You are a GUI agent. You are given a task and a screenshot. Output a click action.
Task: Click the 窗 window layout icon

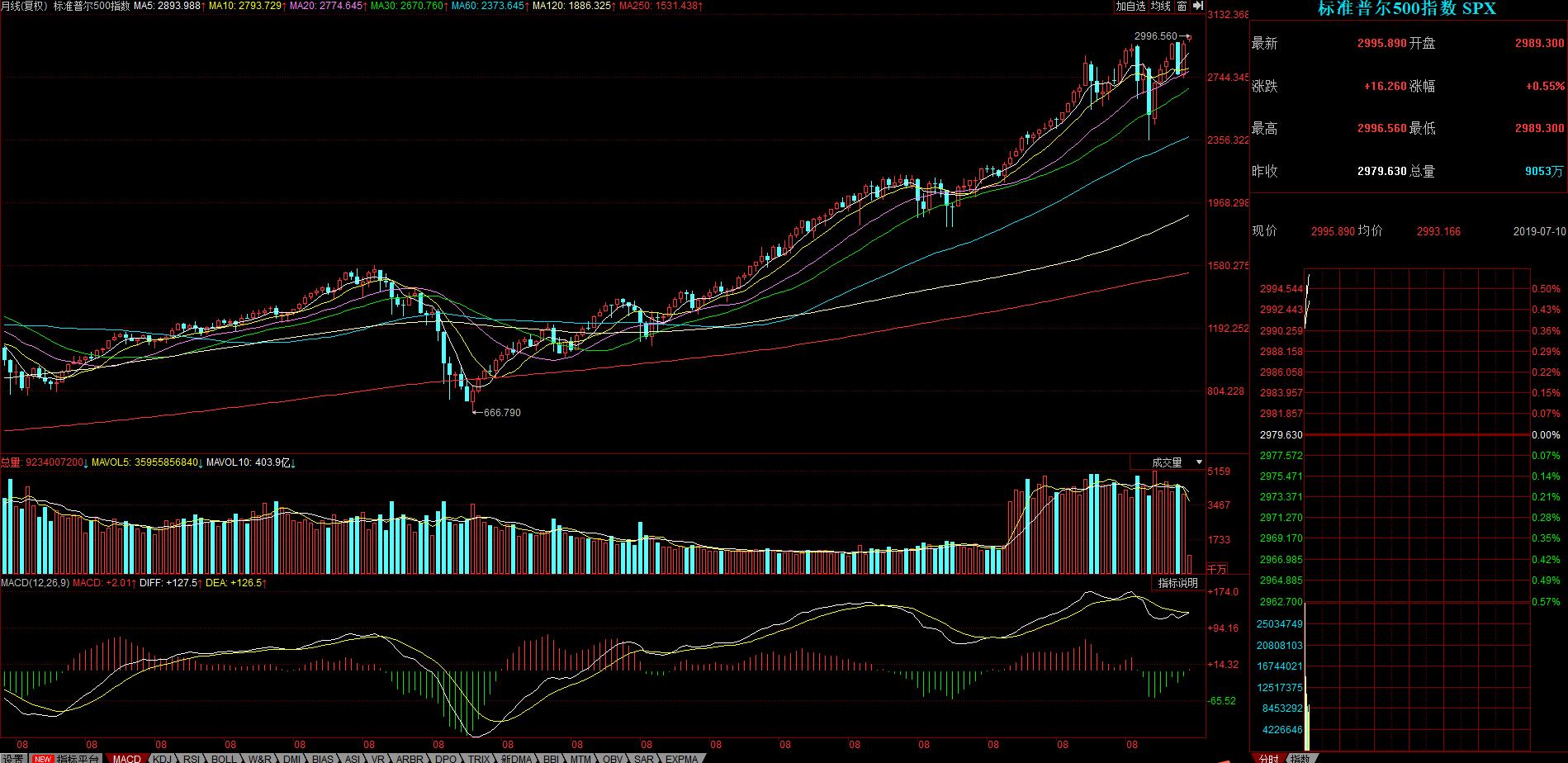1182,6
